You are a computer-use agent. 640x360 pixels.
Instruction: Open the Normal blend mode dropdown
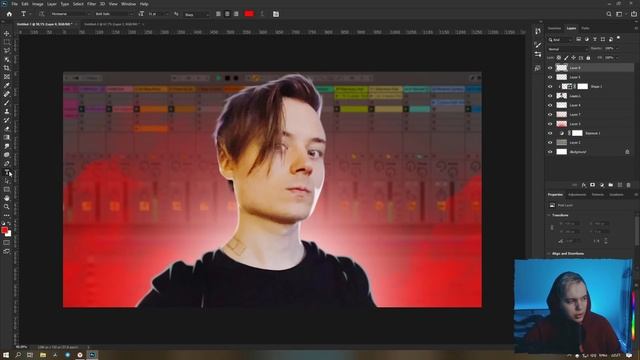coord(568,49)
